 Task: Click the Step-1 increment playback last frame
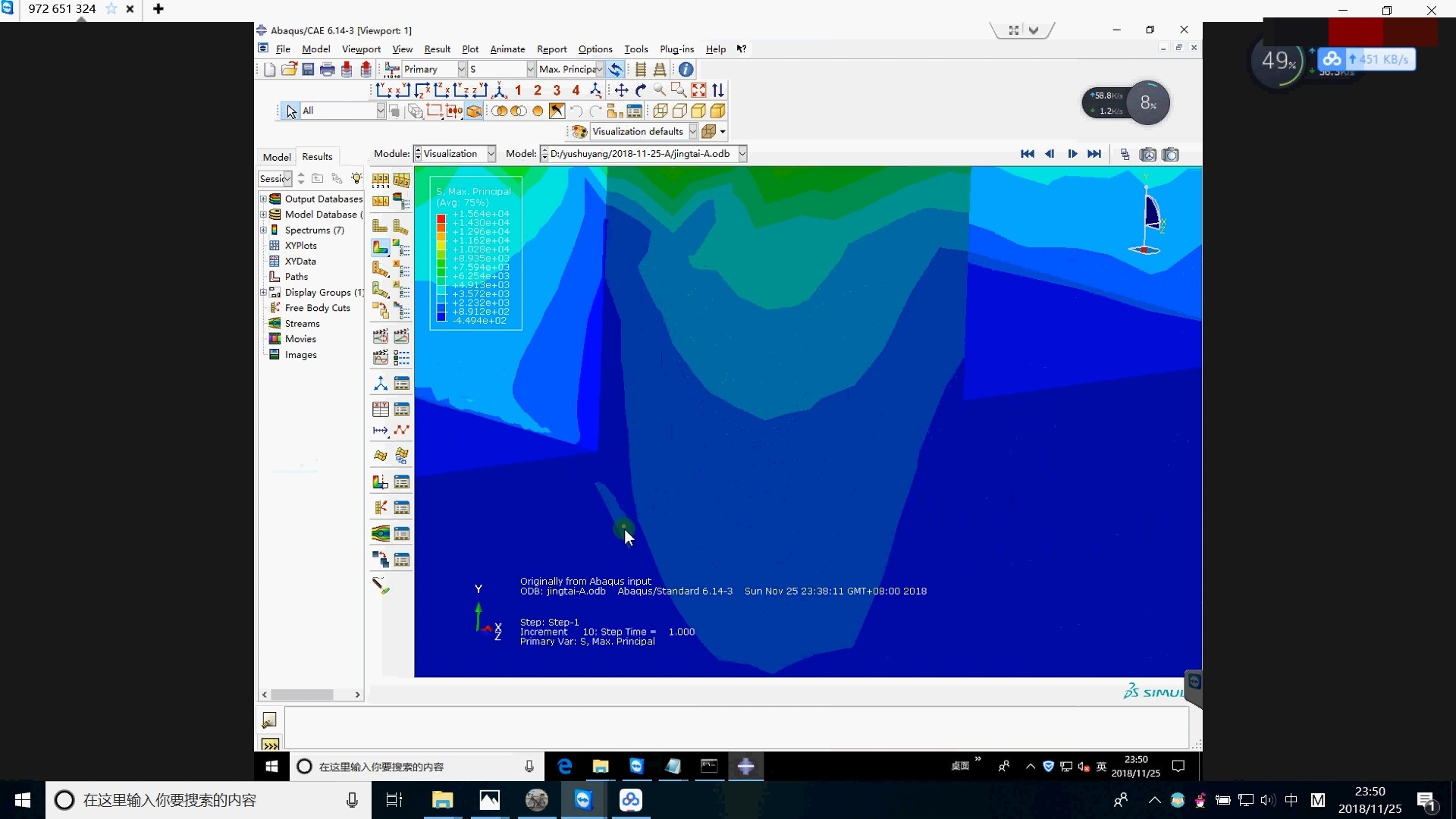(1094, 154)
